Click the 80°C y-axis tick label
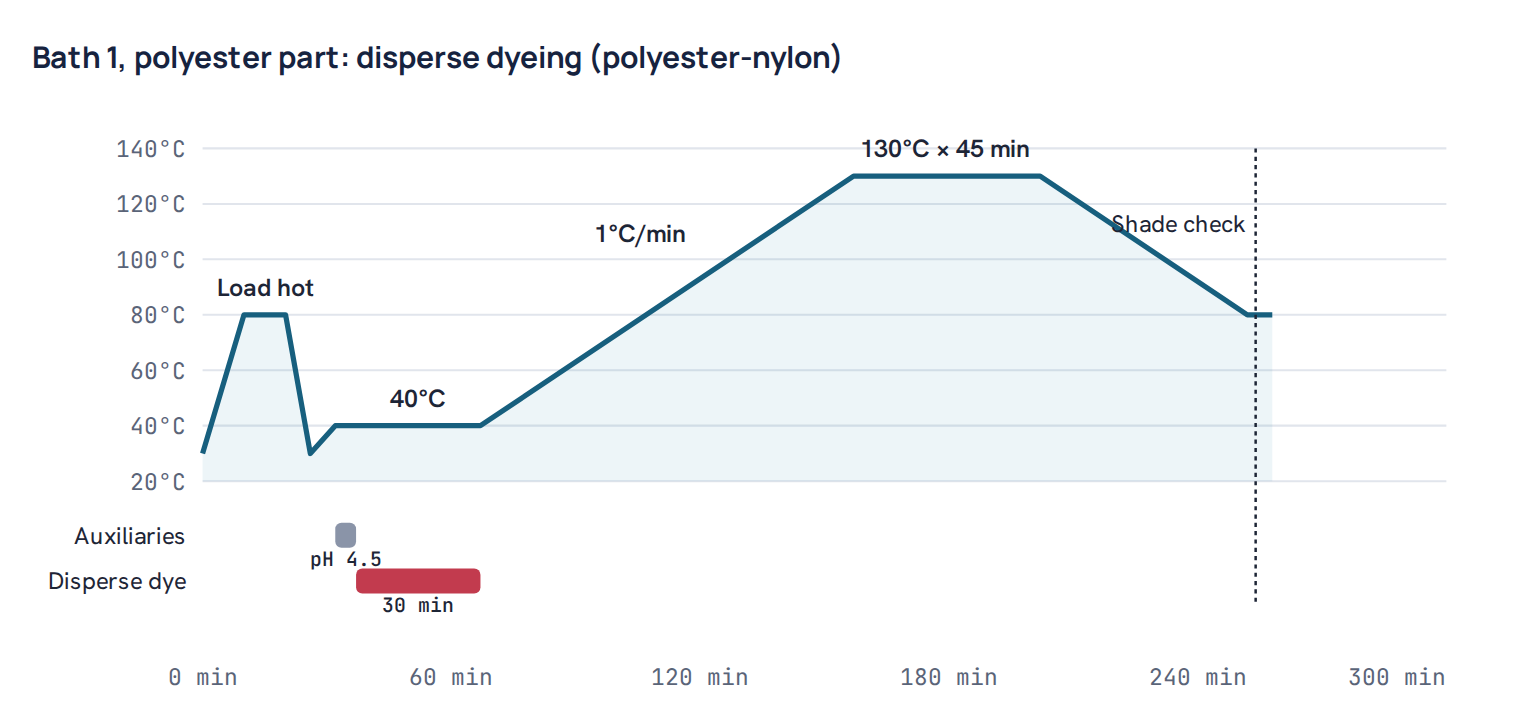The width and height of the screenshot is (1520, 724). click(x=156, y=315)
